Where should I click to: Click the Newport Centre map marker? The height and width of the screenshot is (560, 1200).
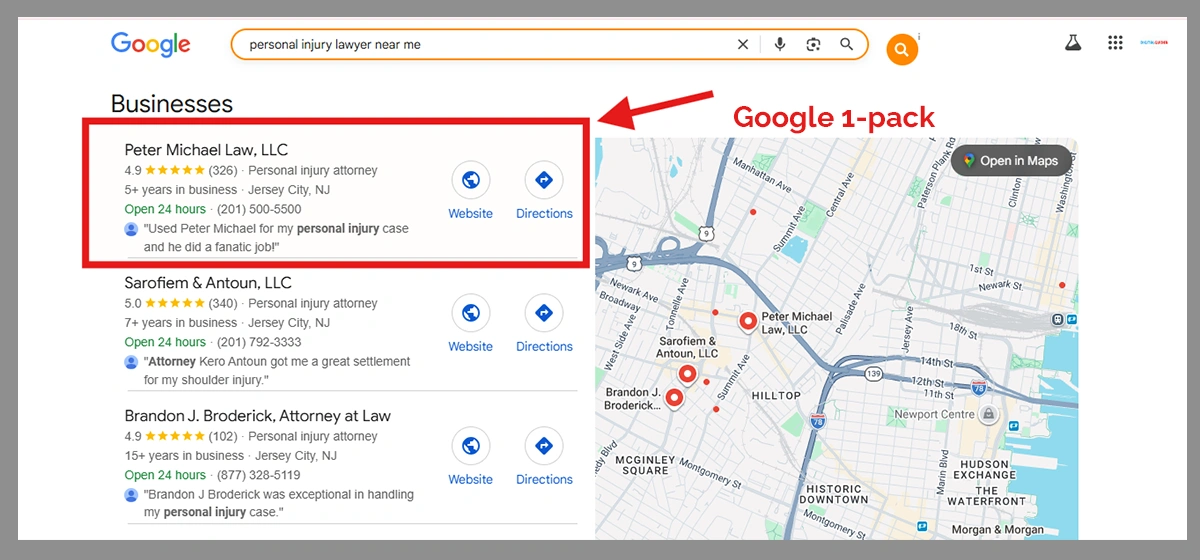(x=988, y=414)
